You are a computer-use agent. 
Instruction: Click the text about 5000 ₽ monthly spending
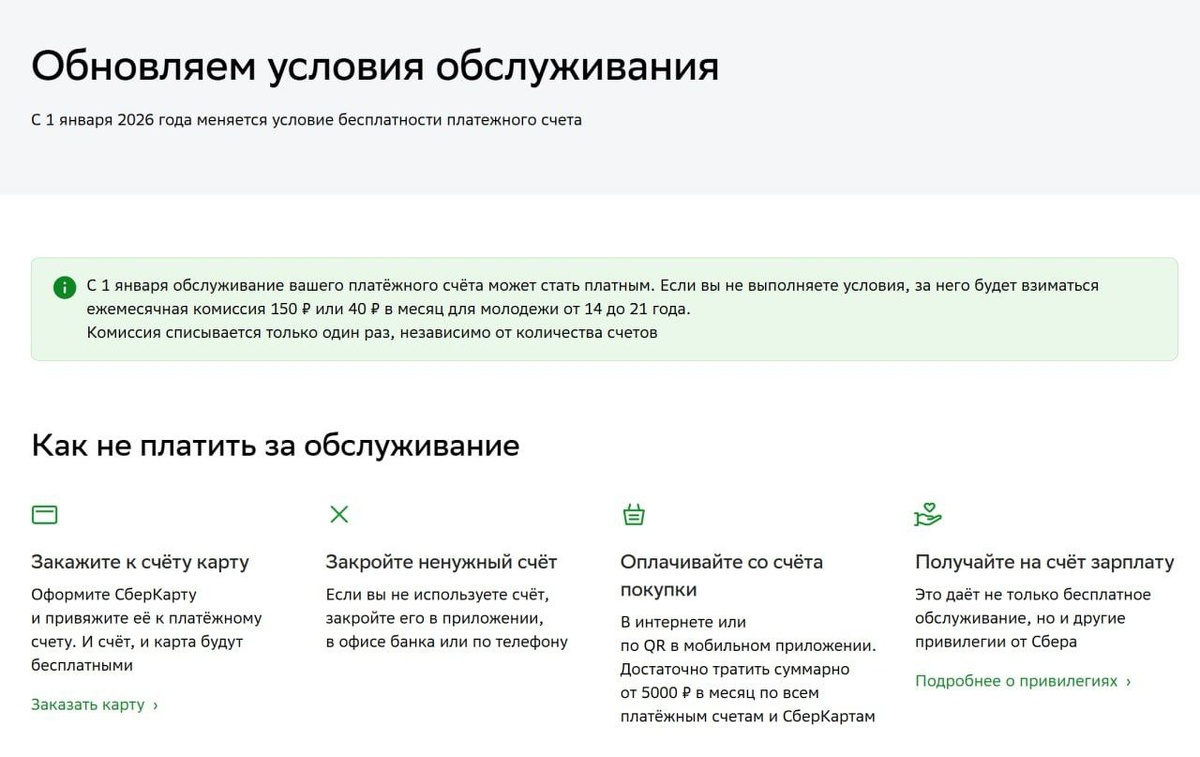(745, 692)
